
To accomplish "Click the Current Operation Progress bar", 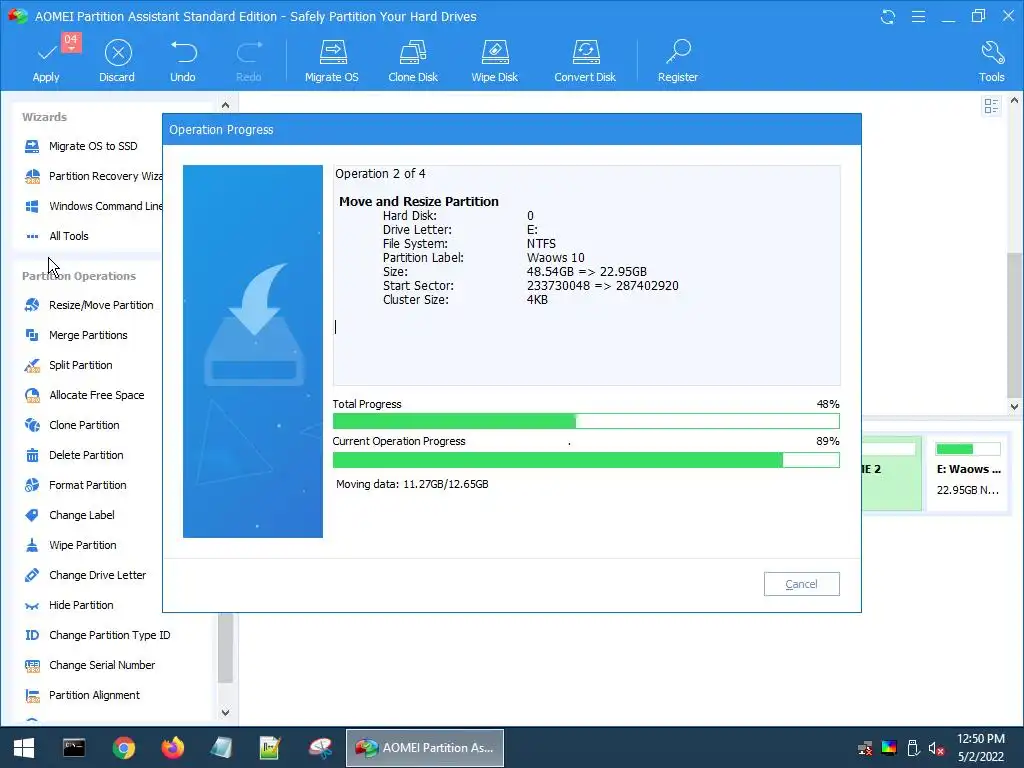I will pyautogui.click(x=586, y=460).
